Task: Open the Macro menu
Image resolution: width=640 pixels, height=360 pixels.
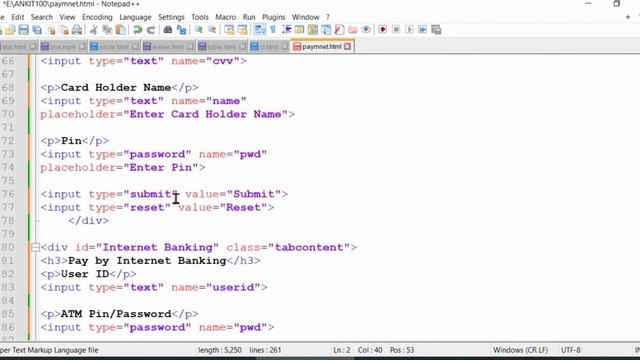Action: coord(225,17)
